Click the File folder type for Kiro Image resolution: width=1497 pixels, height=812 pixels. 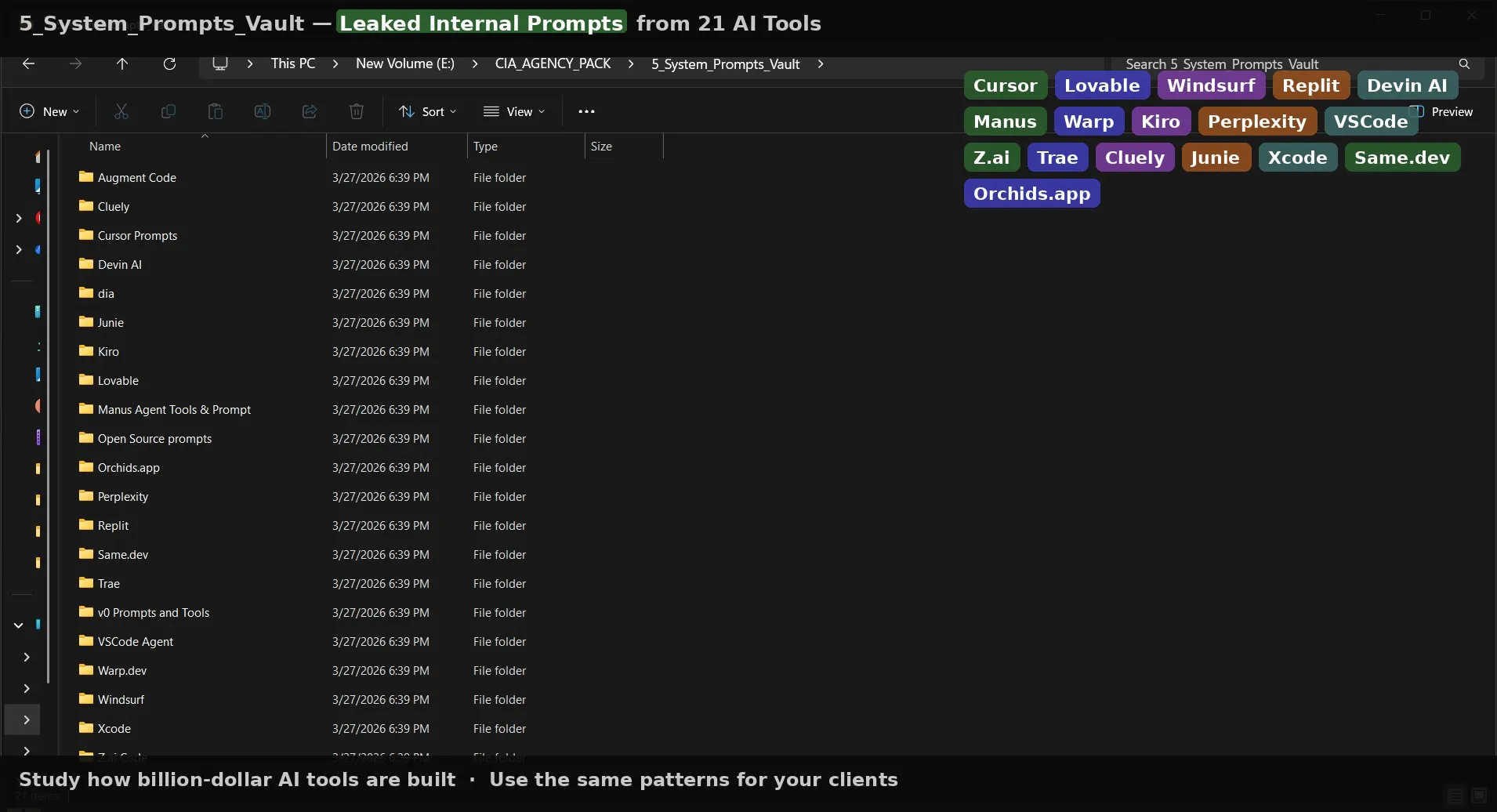coord(499,352)
